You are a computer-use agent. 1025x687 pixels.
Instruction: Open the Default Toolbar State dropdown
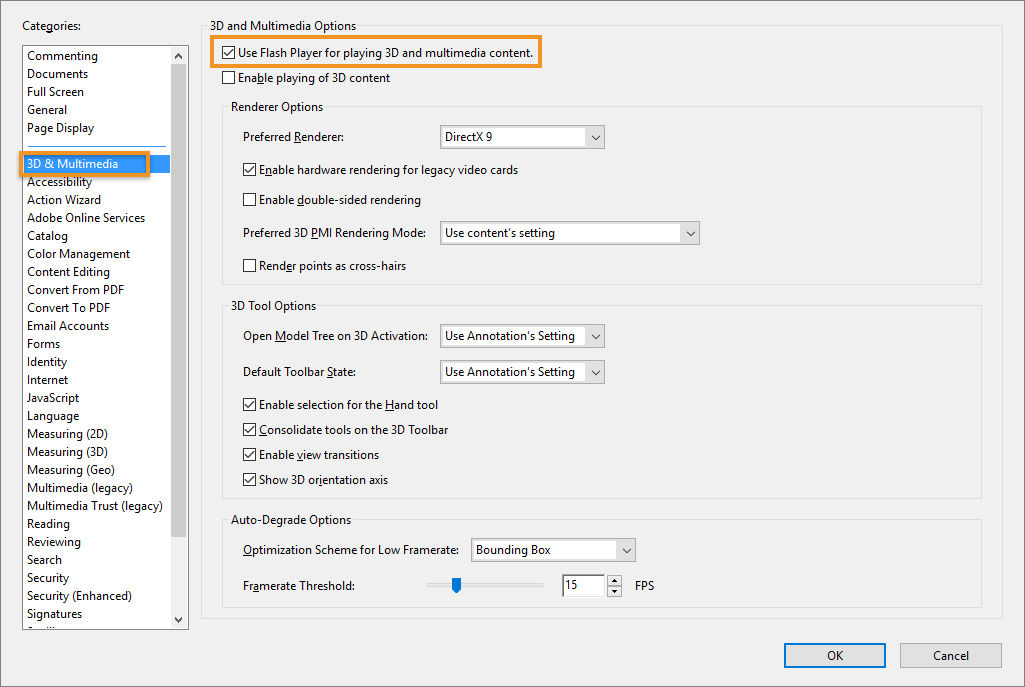(596, 371)
